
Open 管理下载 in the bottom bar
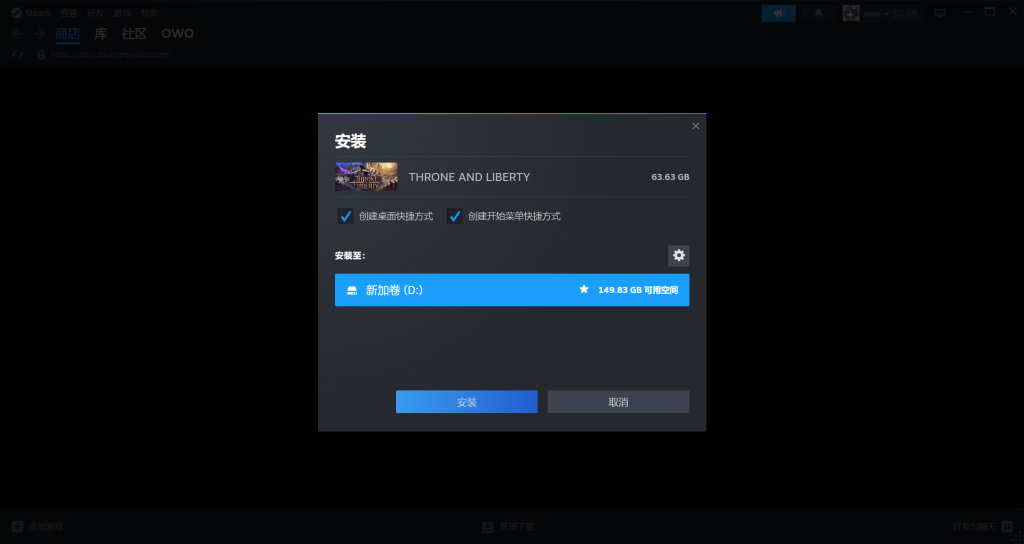[x=508, y=526]
